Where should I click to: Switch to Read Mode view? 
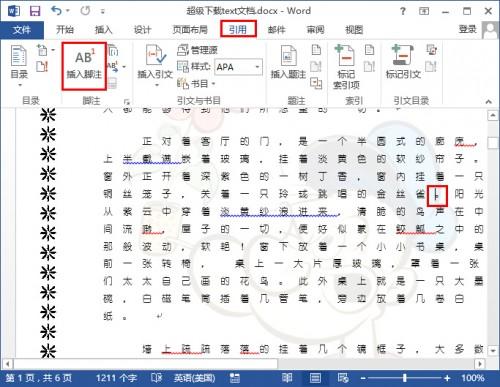(287, 378)
